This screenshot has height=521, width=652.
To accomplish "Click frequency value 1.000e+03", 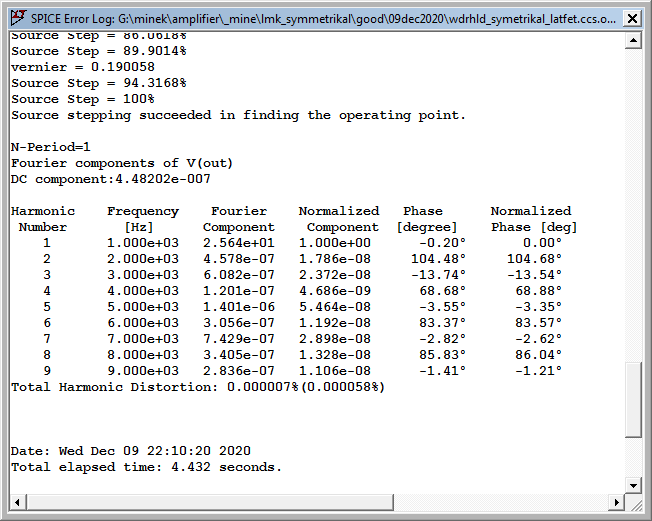I will pos(143,243).
